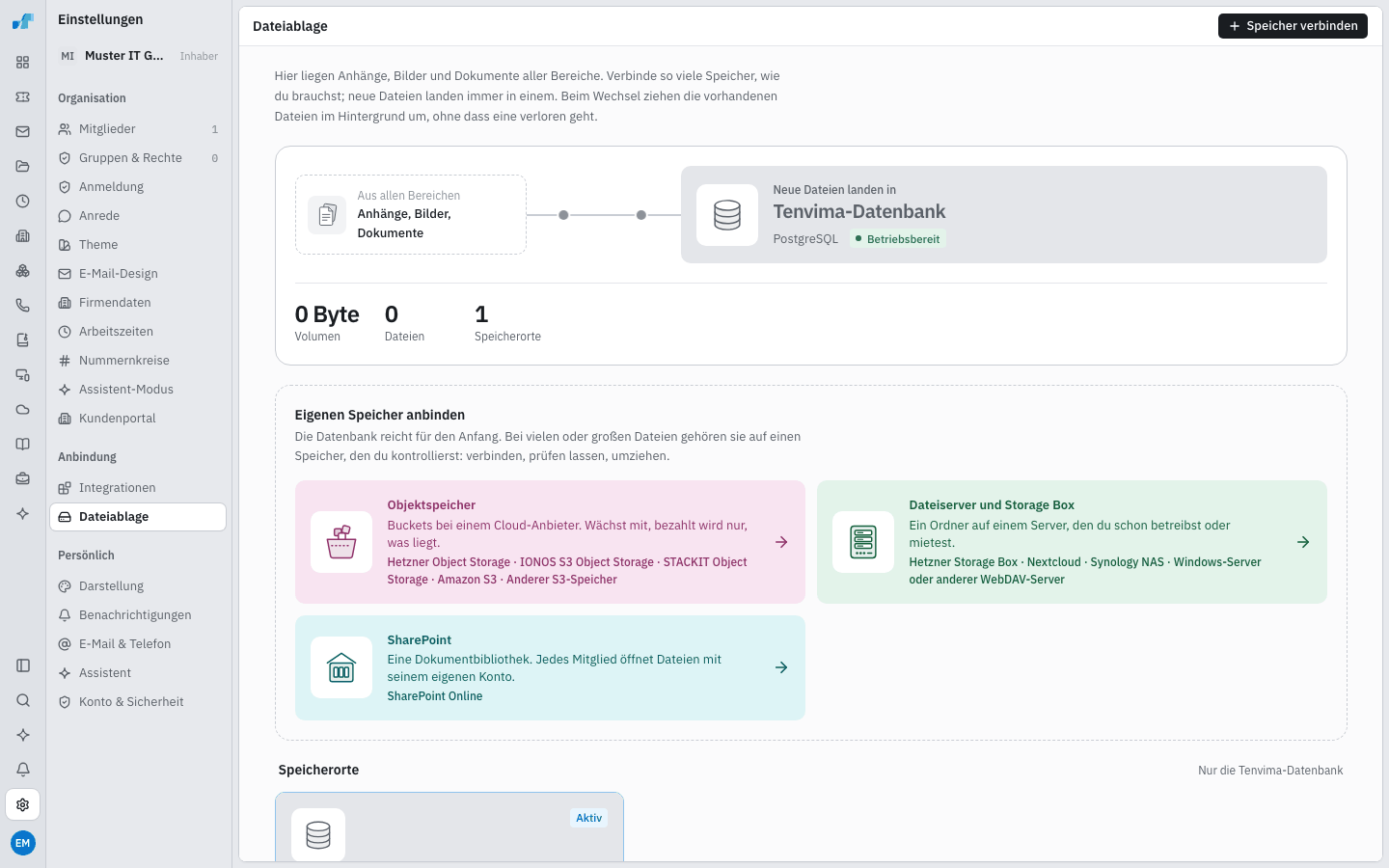1389x868 pixels.
Task: Open the clock icon in the left rail
Action: (x=23, y=202)
